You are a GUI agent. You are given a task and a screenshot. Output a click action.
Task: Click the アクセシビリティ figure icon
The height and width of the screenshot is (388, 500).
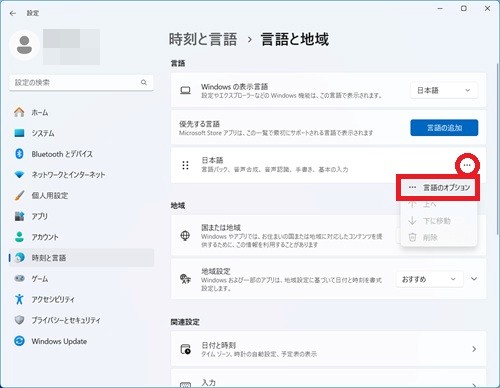pyautogui.click(x=19, y=299)
